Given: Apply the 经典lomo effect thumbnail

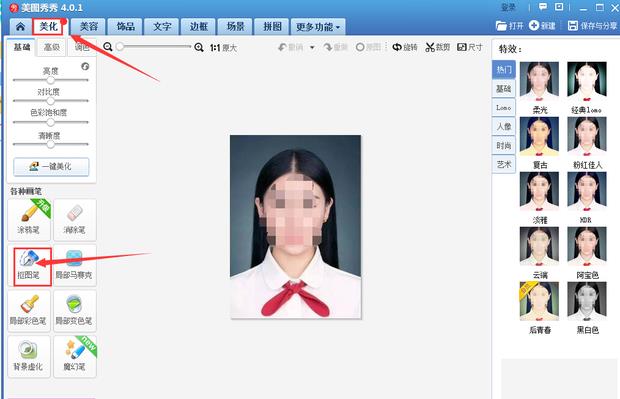Looking at the screenshot, I should (587, 81).
